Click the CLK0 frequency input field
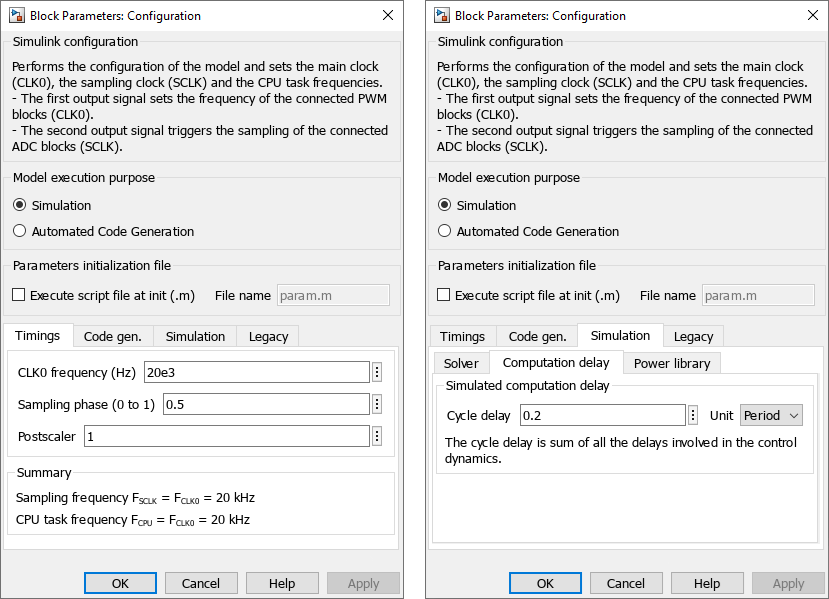 pyautogui.click(x=257, y=372)
